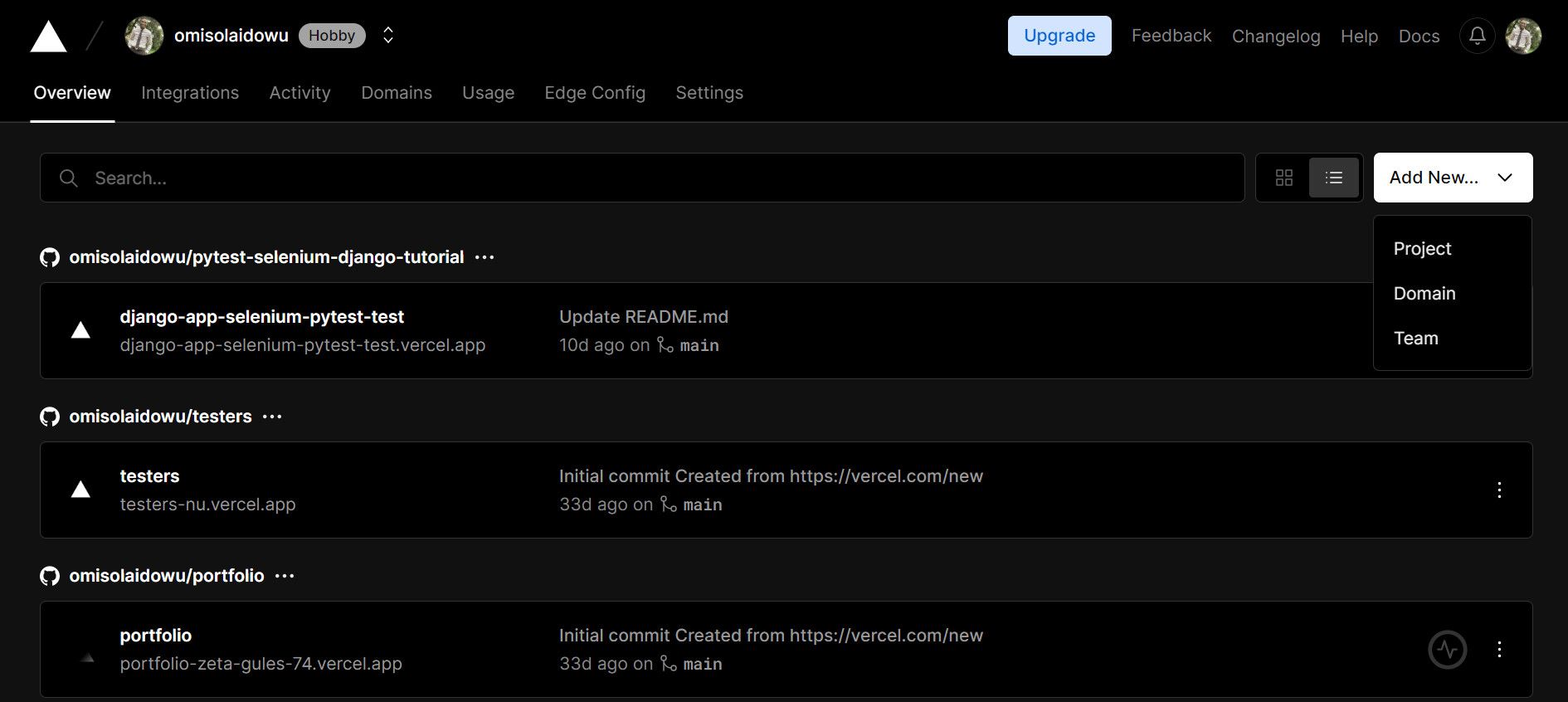Go to the Overview tab
Screen dimensions: 1568x702
click(72, 93)
